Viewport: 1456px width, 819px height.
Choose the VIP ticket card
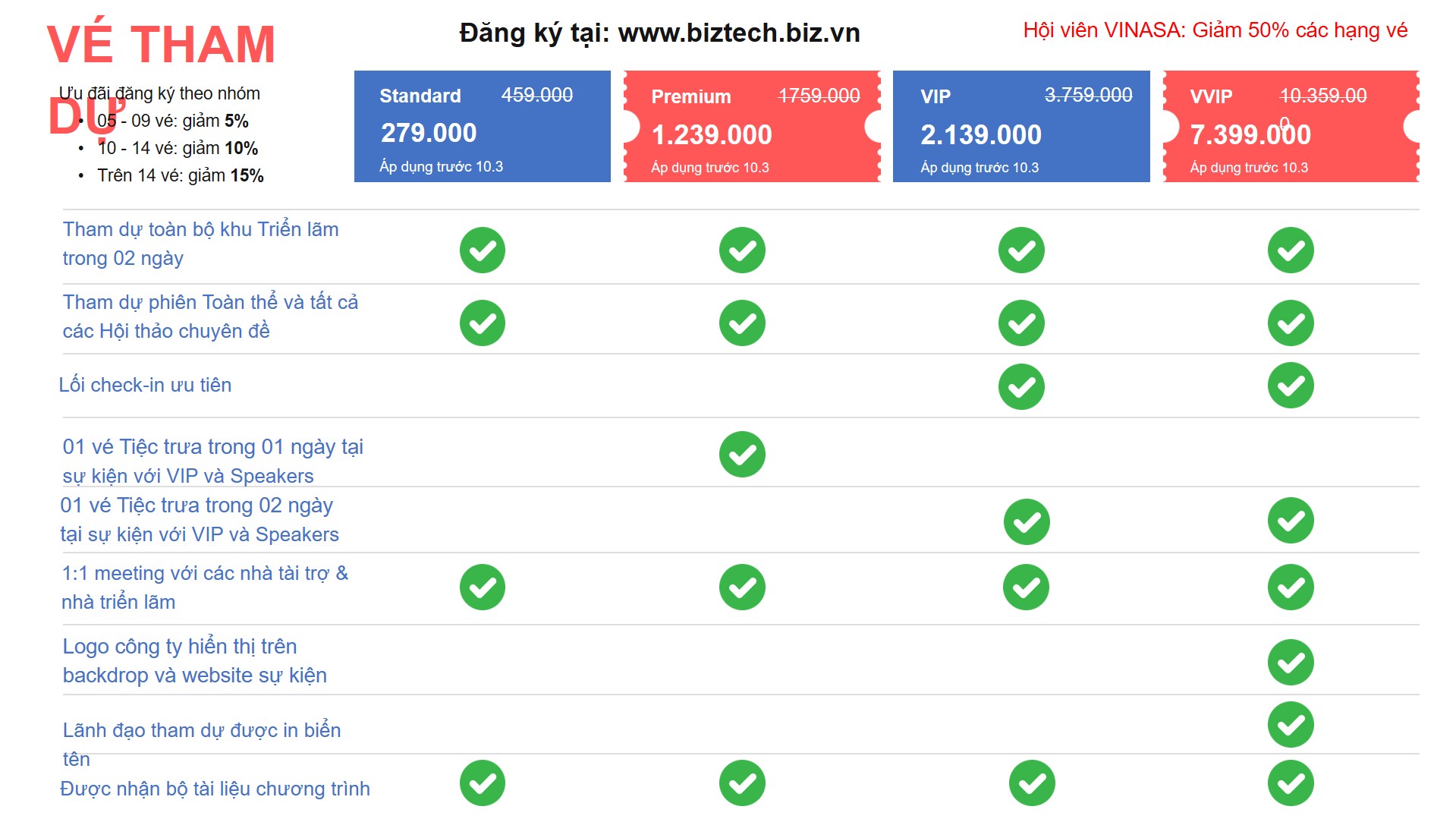point(1020,127)
